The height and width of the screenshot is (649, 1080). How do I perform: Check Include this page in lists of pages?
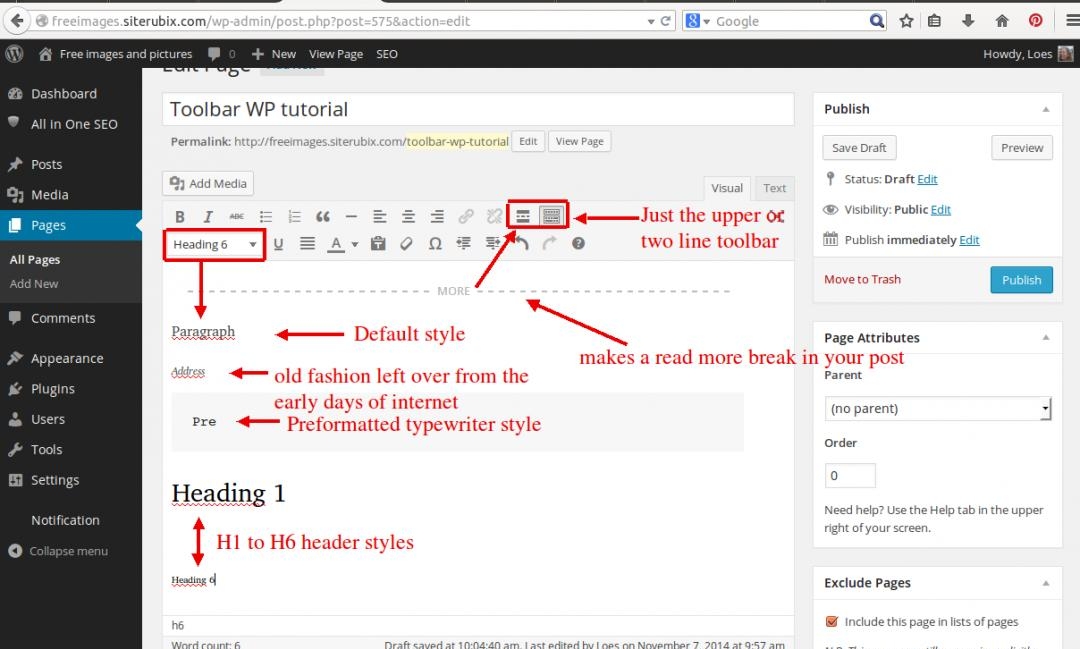tap(831, 621)
